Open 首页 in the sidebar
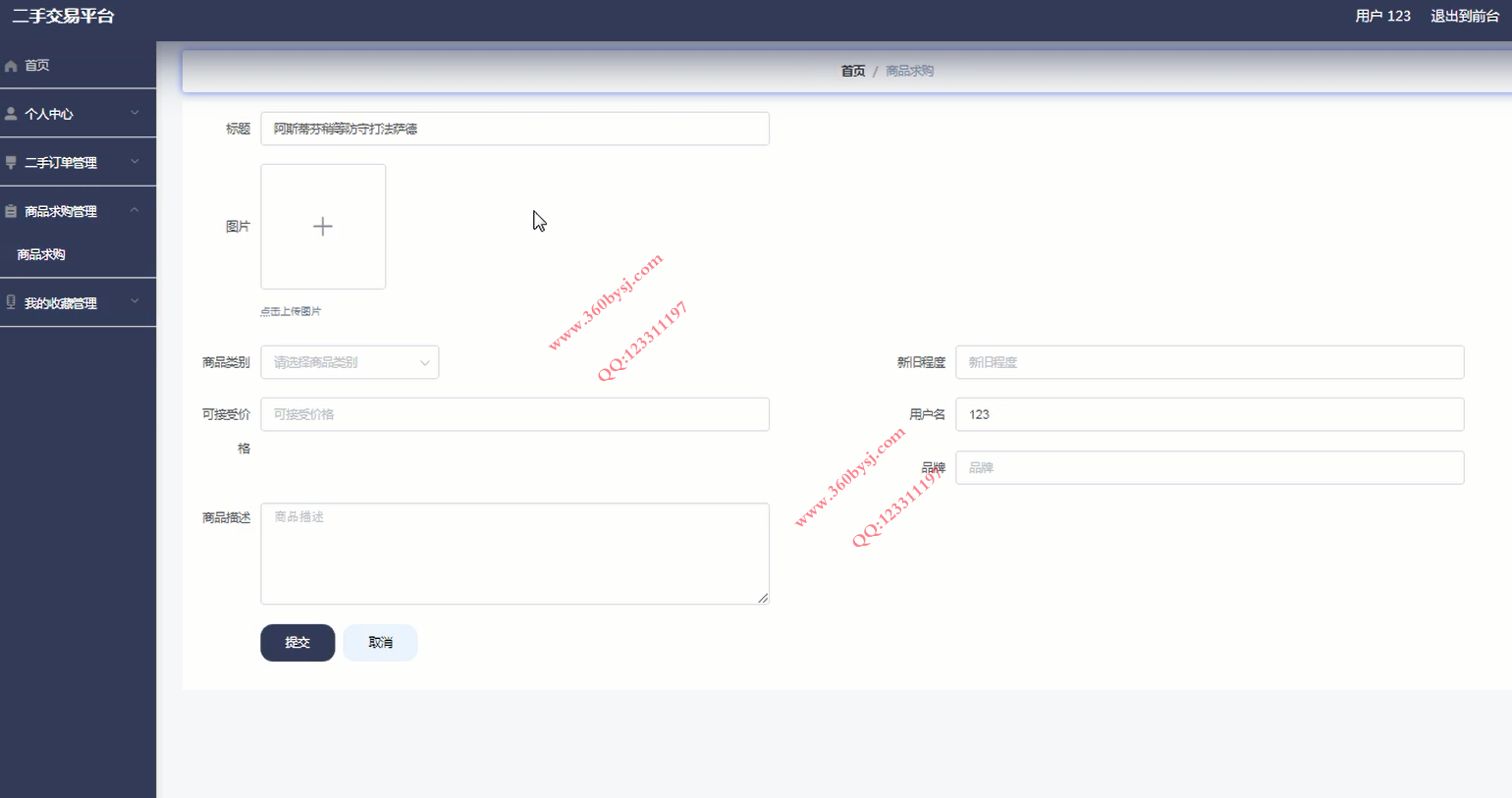 click(78, 66)
